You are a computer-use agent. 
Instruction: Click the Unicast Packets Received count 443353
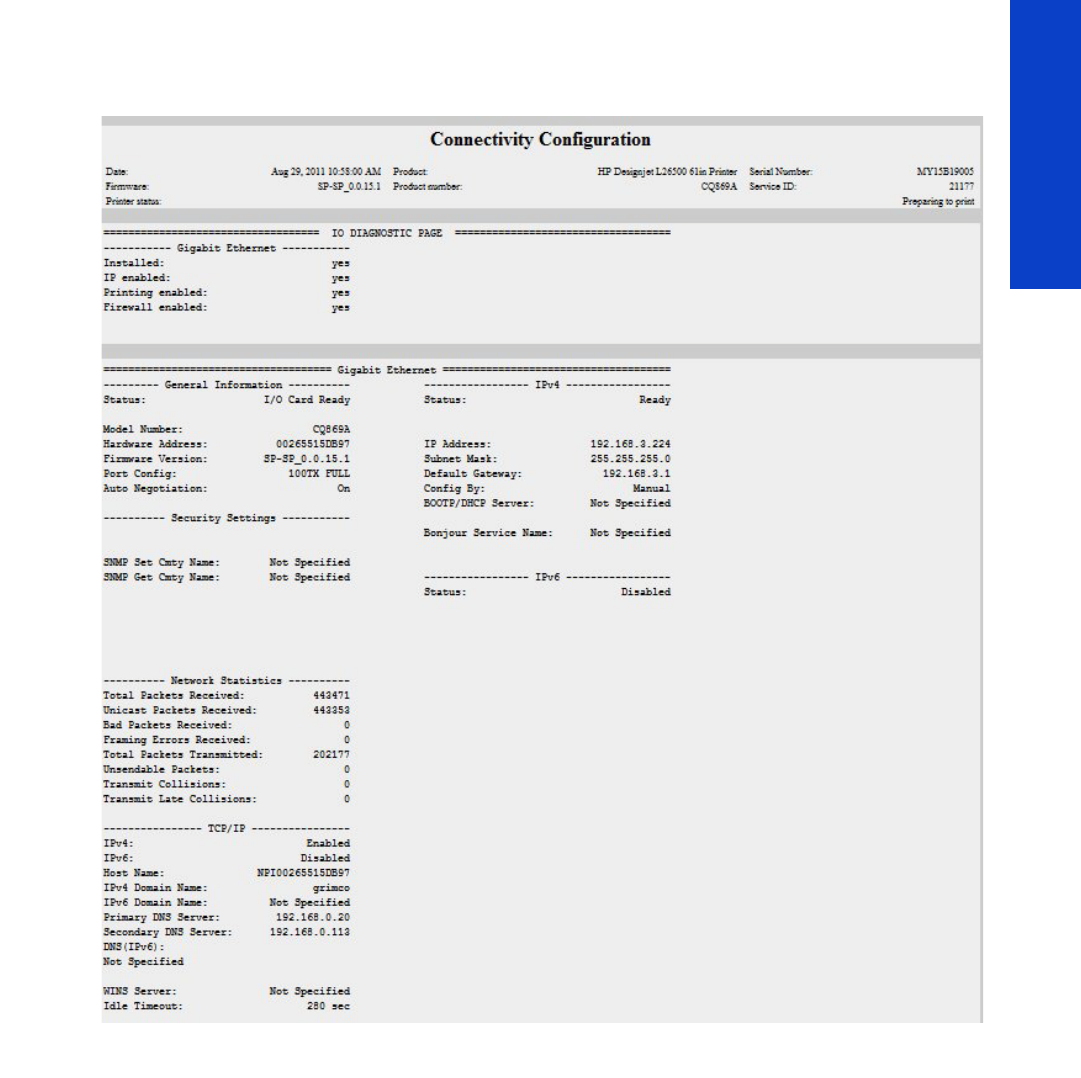(331, 710)
